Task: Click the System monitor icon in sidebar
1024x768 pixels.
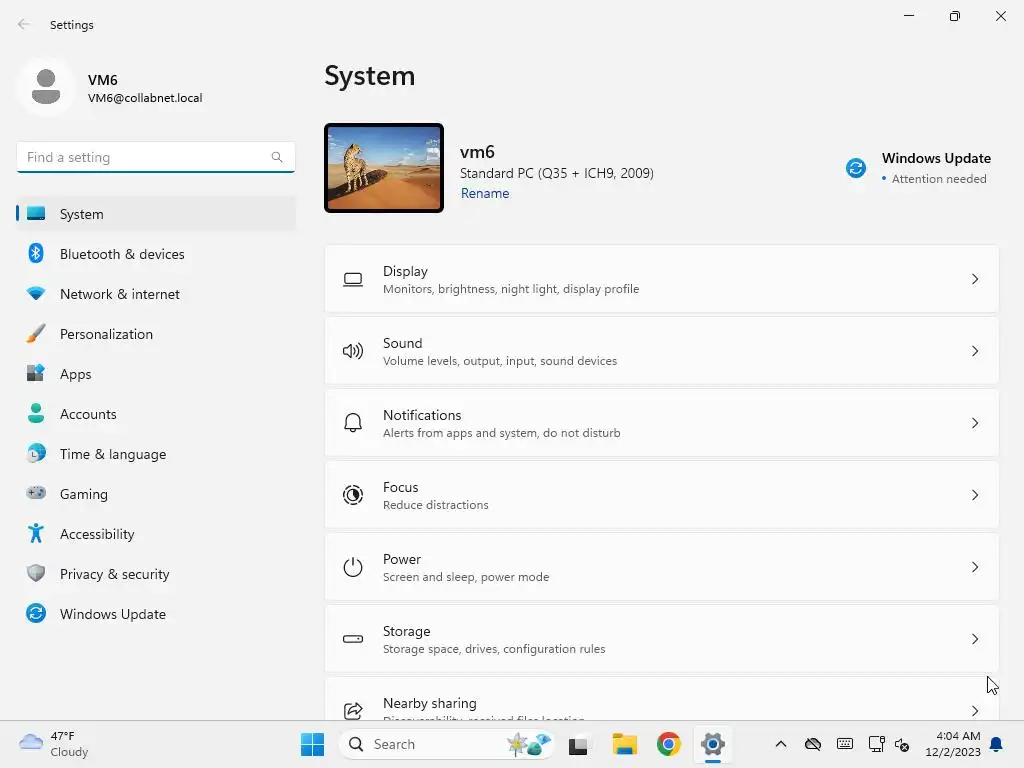Action: (36, 214)
